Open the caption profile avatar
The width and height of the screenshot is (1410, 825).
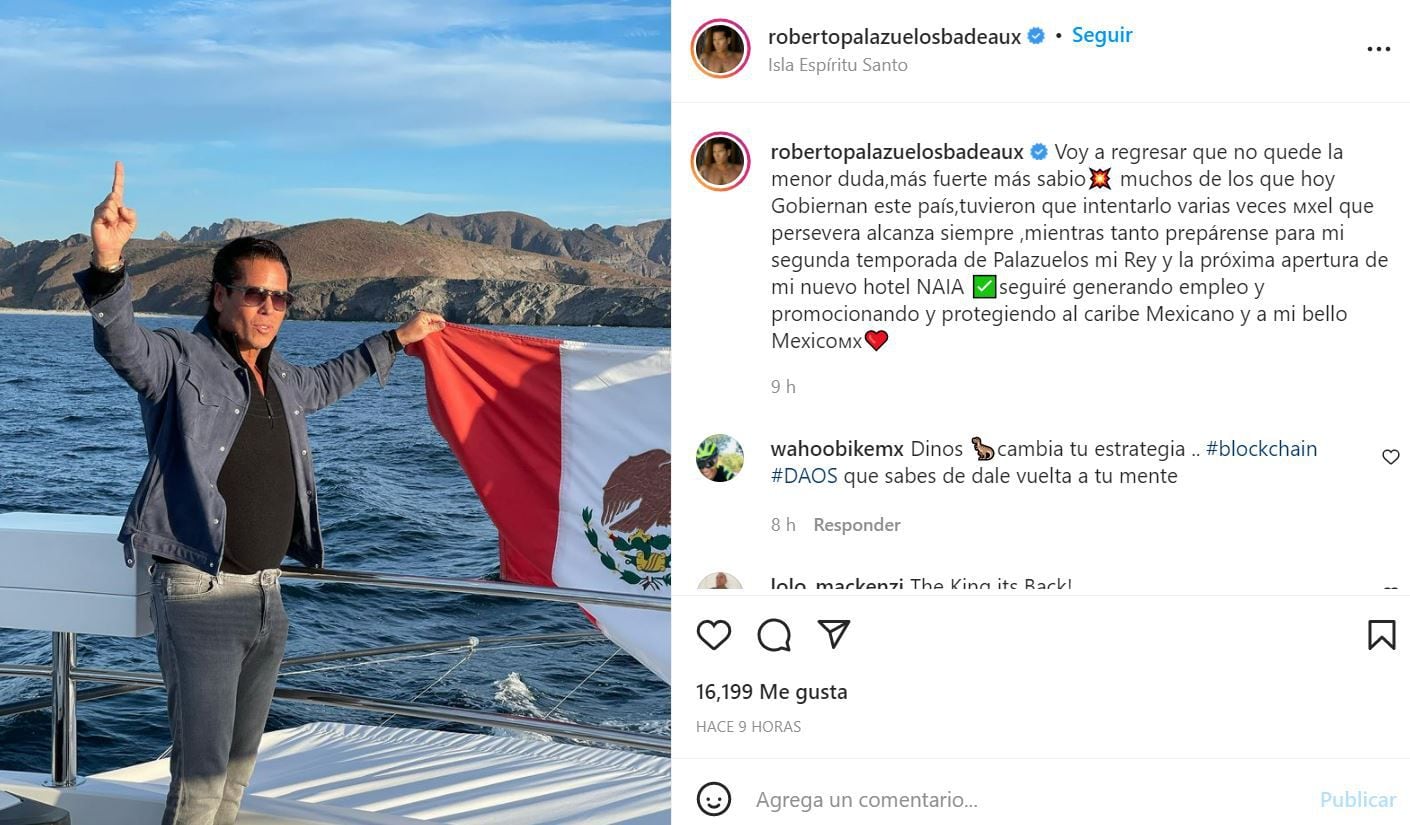[x=720, y=161]
